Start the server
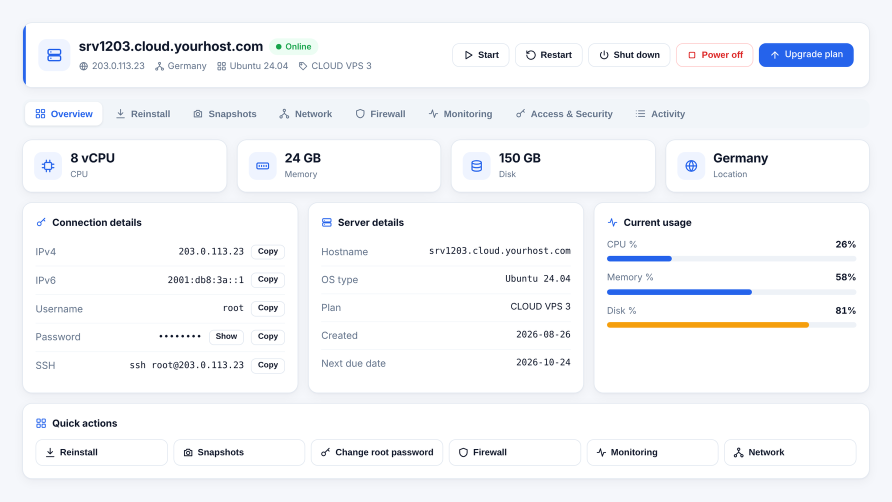892x502 pixels. pyautogui.click(x=481, y=55)
